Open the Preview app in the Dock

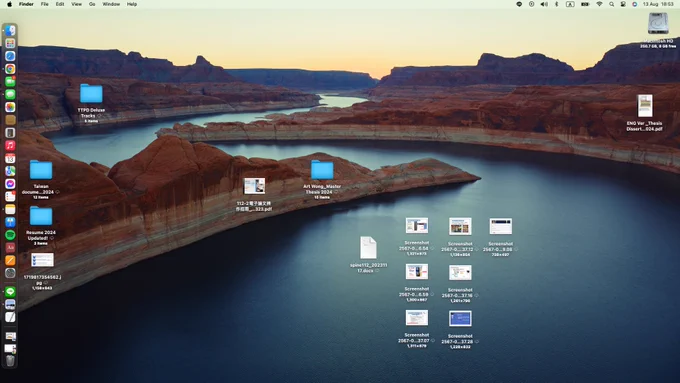tap(10, 304)
